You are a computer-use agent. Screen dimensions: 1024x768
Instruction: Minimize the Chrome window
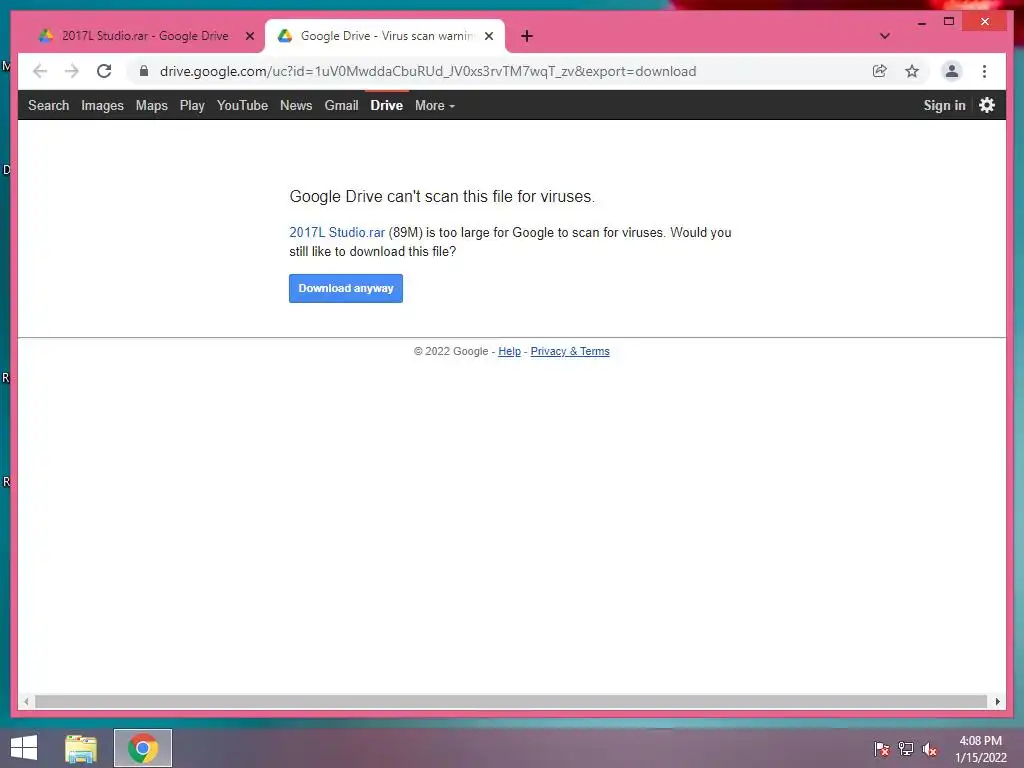[921, 22]
